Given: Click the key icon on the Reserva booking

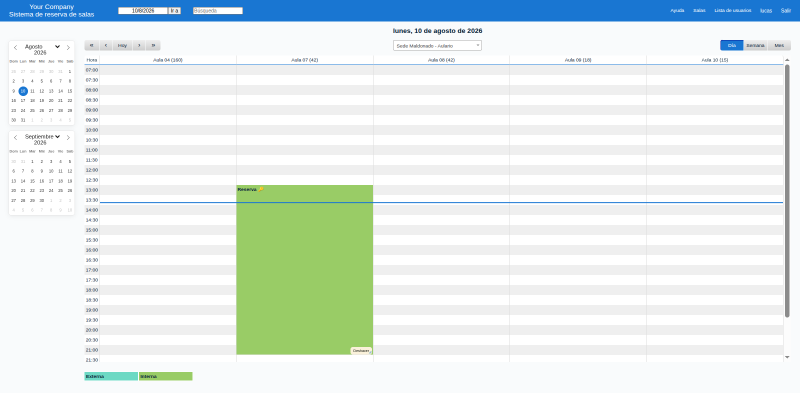Looking at the screenshot, I should (261, 189).
